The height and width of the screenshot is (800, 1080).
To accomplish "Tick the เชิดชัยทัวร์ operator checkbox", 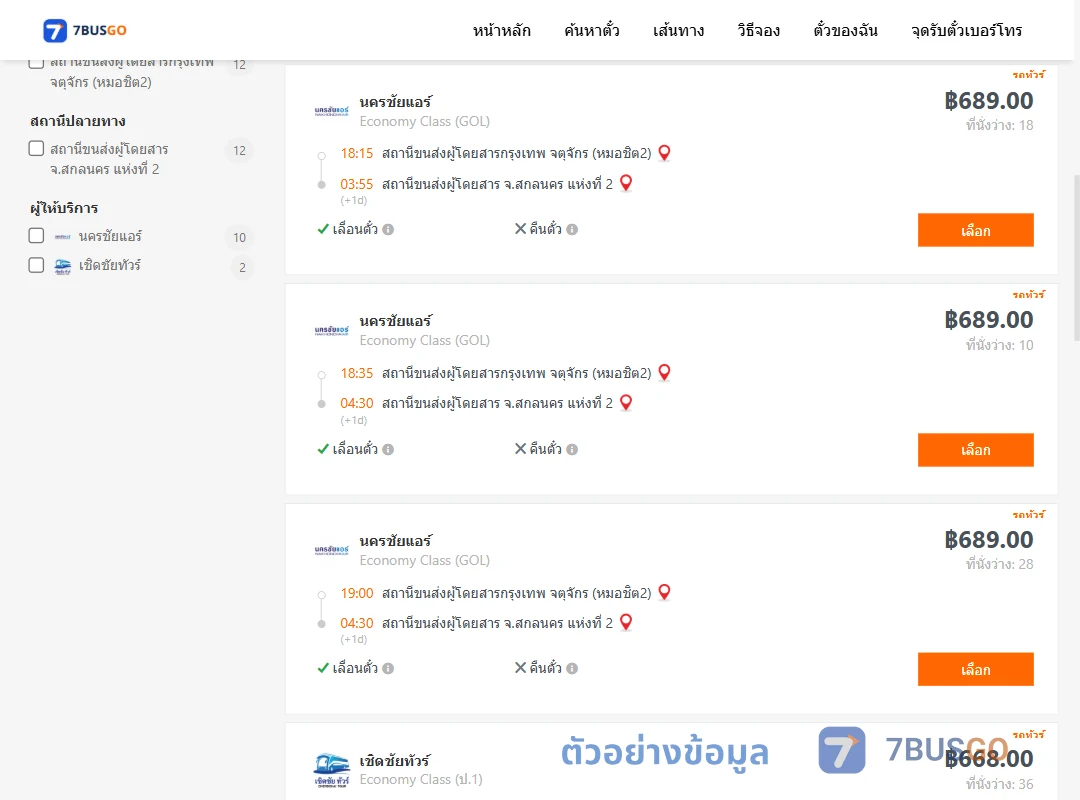I will (37, 265).
